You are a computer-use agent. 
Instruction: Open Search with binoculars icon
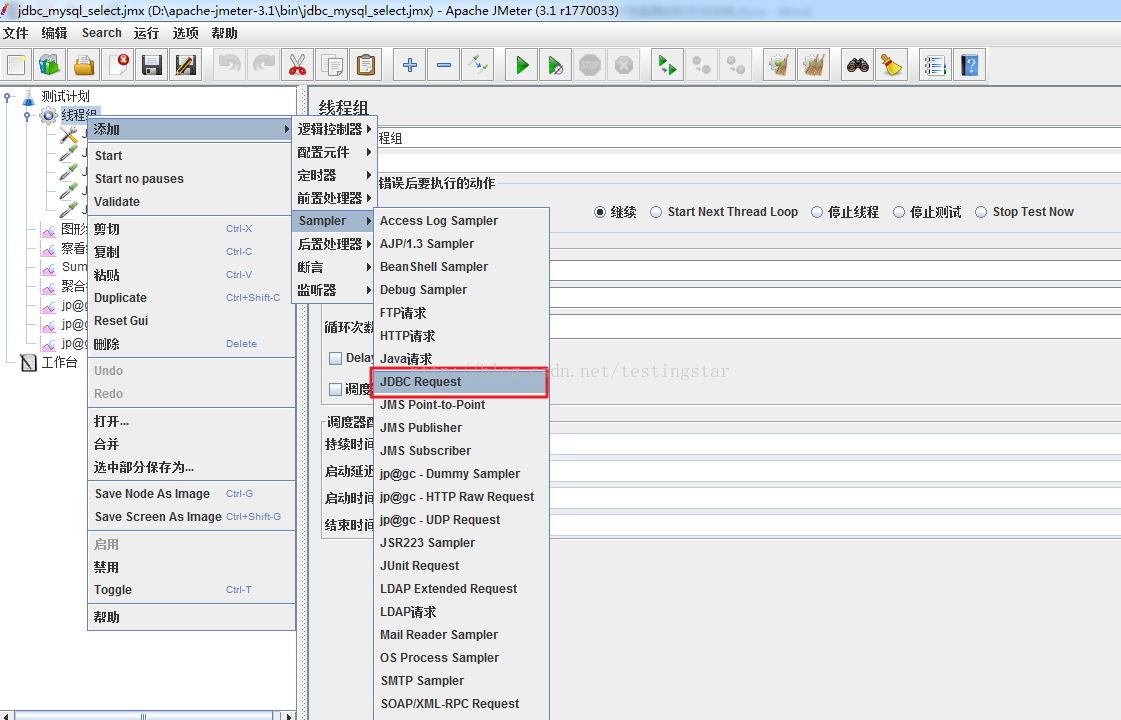857,65
